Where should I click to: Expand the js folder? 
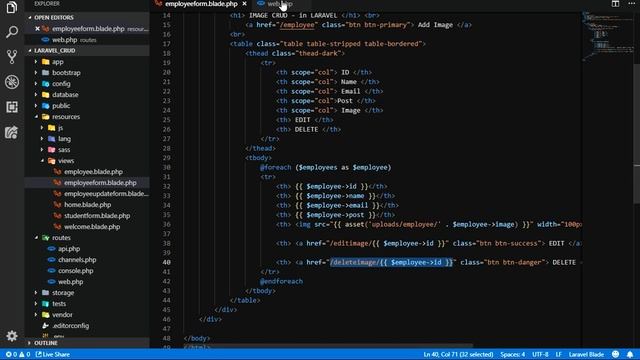click(x=60, y=128)
